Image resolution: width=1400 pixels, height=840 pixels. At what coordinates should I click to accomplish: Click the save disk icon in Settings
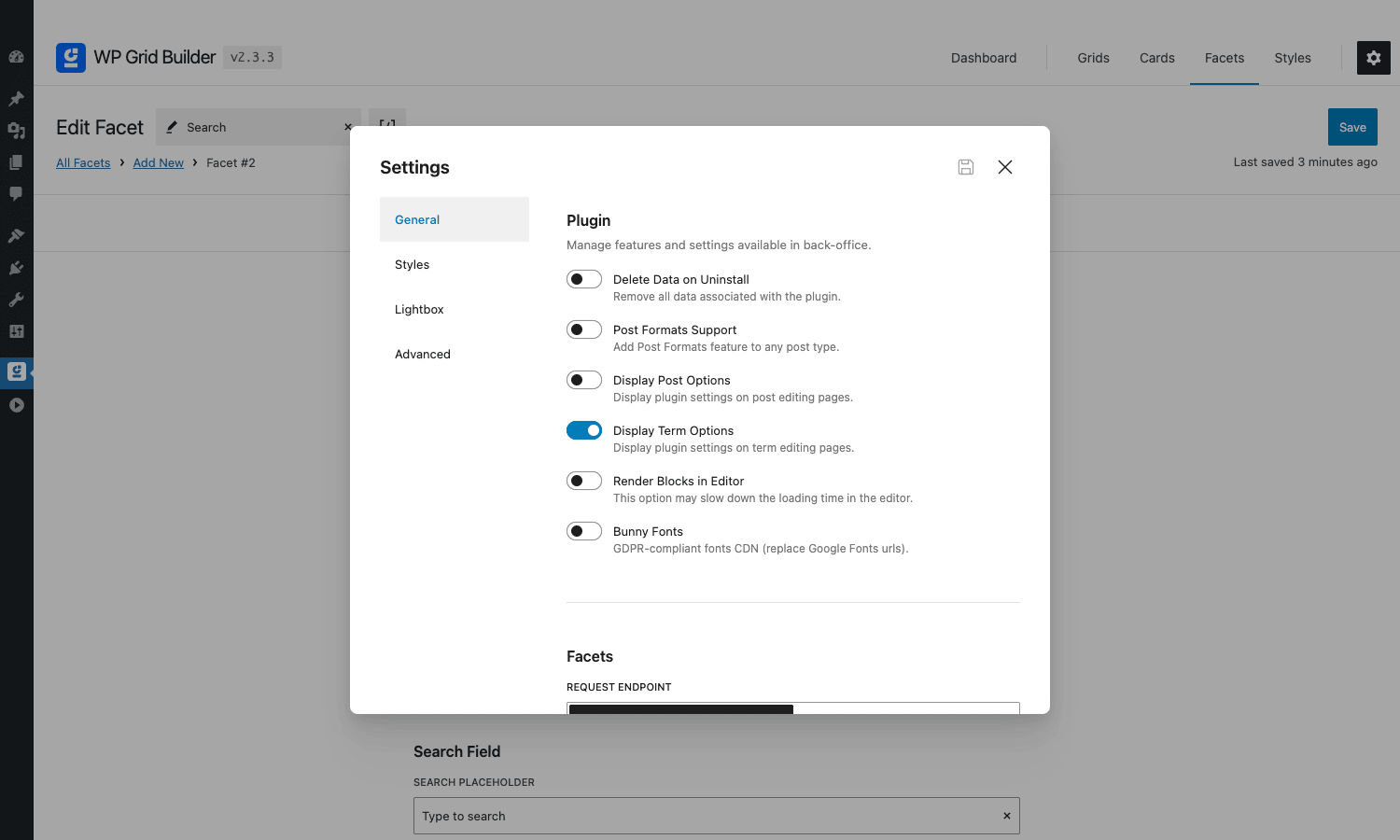[966, 167]
